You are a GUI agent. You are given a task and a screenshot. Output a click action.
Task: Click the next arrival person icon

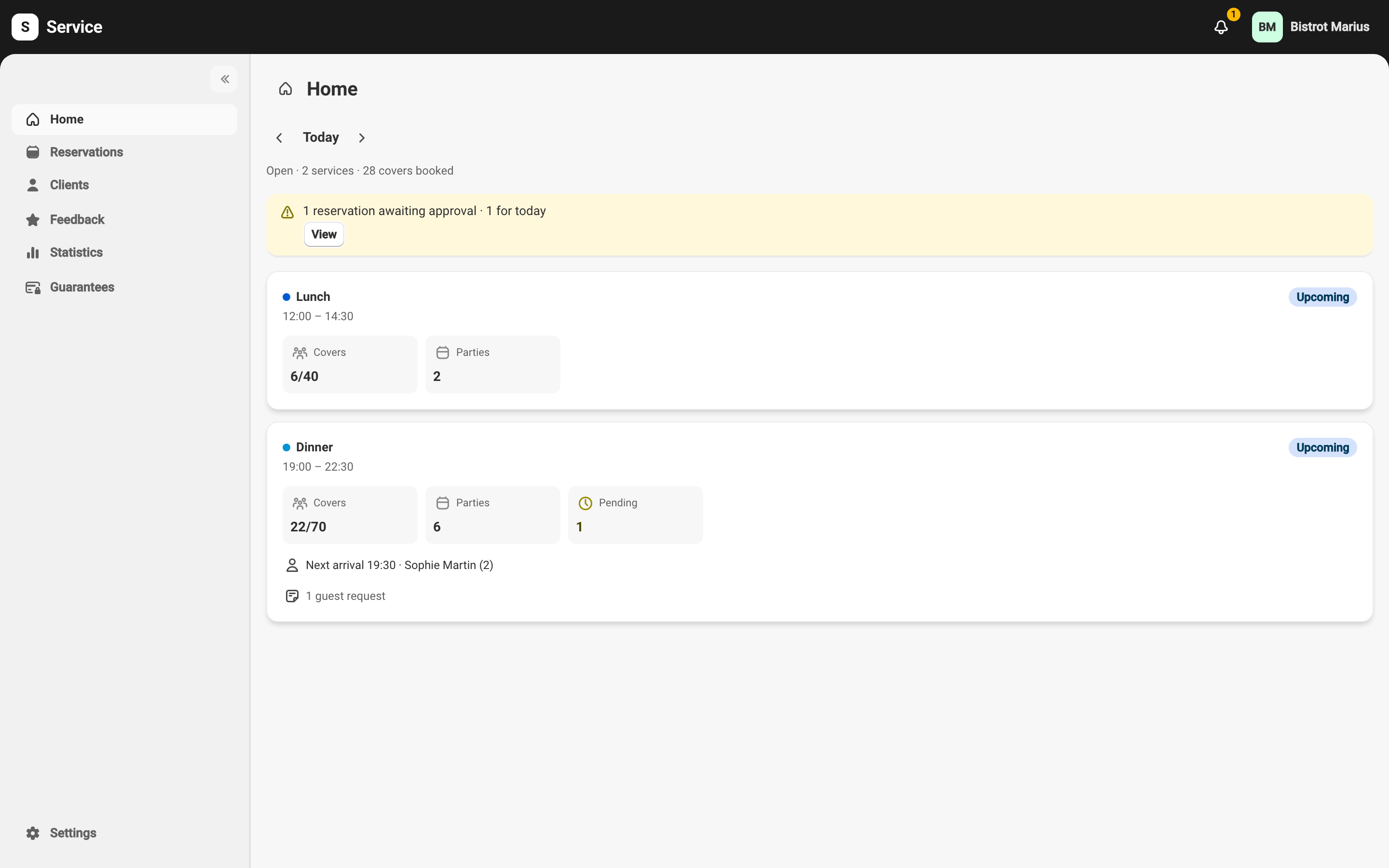point(292,566)
